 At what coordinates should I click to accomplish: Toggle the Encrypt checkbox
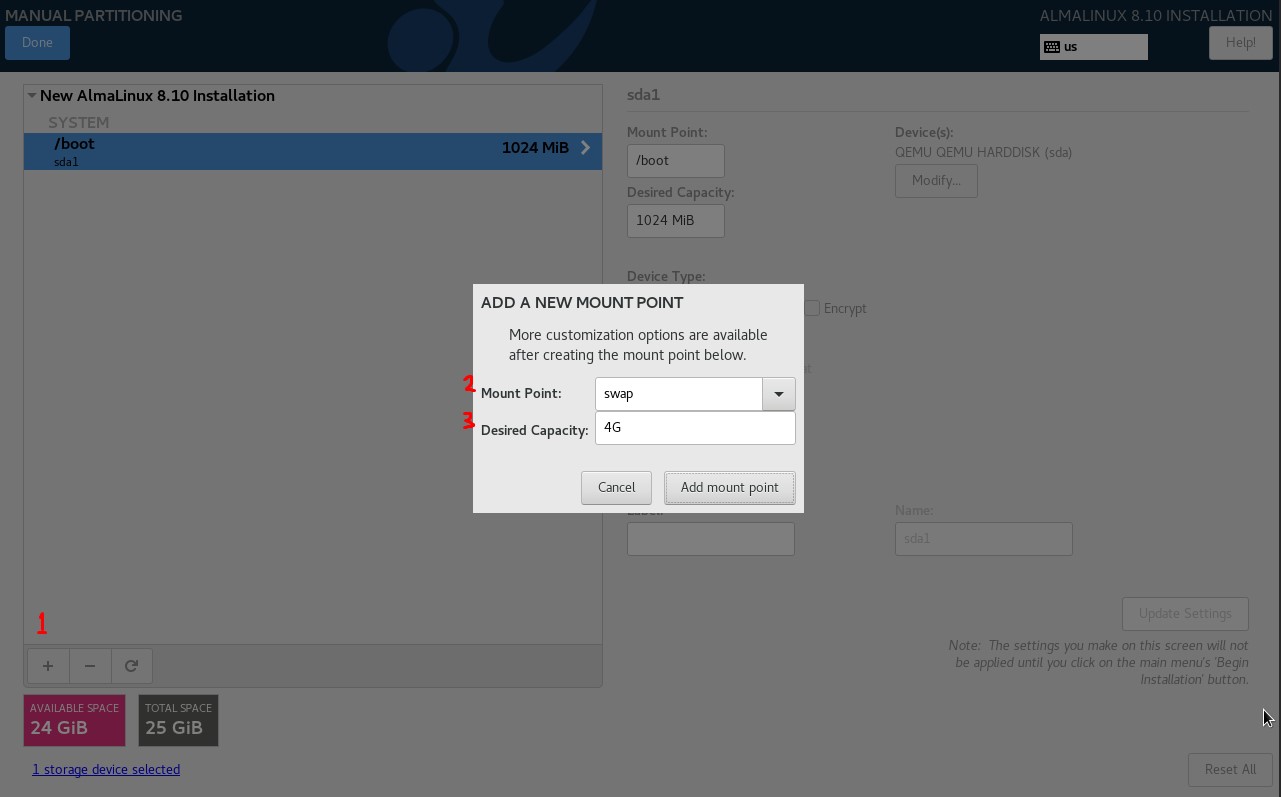point(812,308)
